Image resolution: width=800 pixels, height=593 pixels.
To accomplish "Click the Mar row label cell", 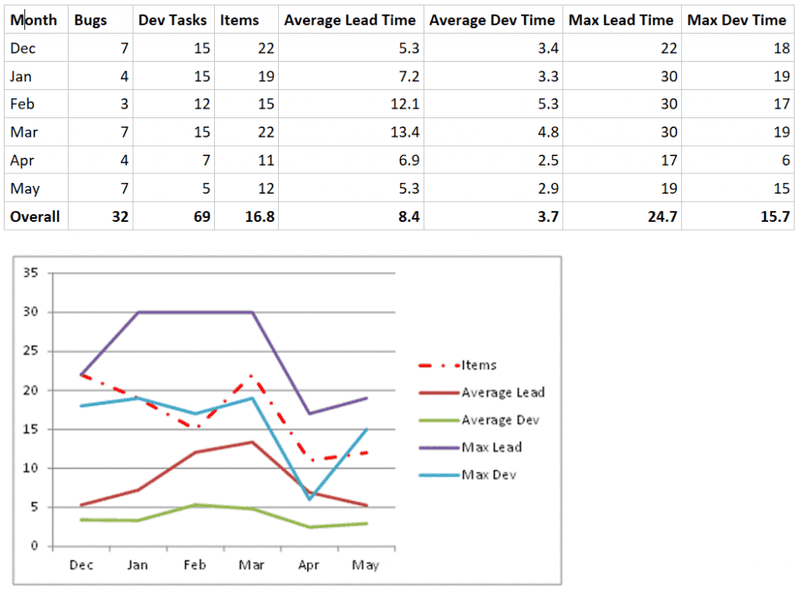I will (36, 132).
